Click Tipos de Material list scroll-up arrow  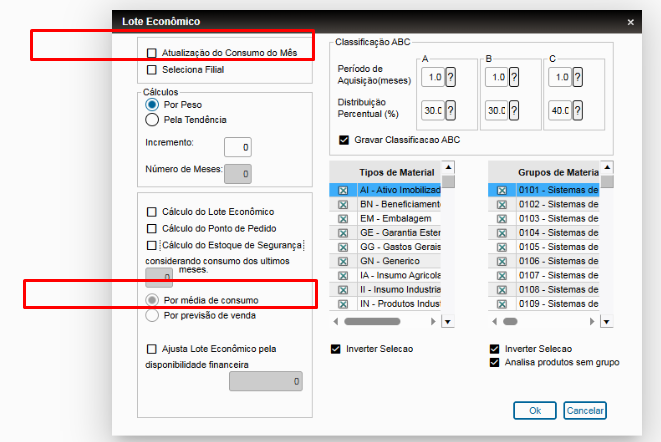point(448,167)
